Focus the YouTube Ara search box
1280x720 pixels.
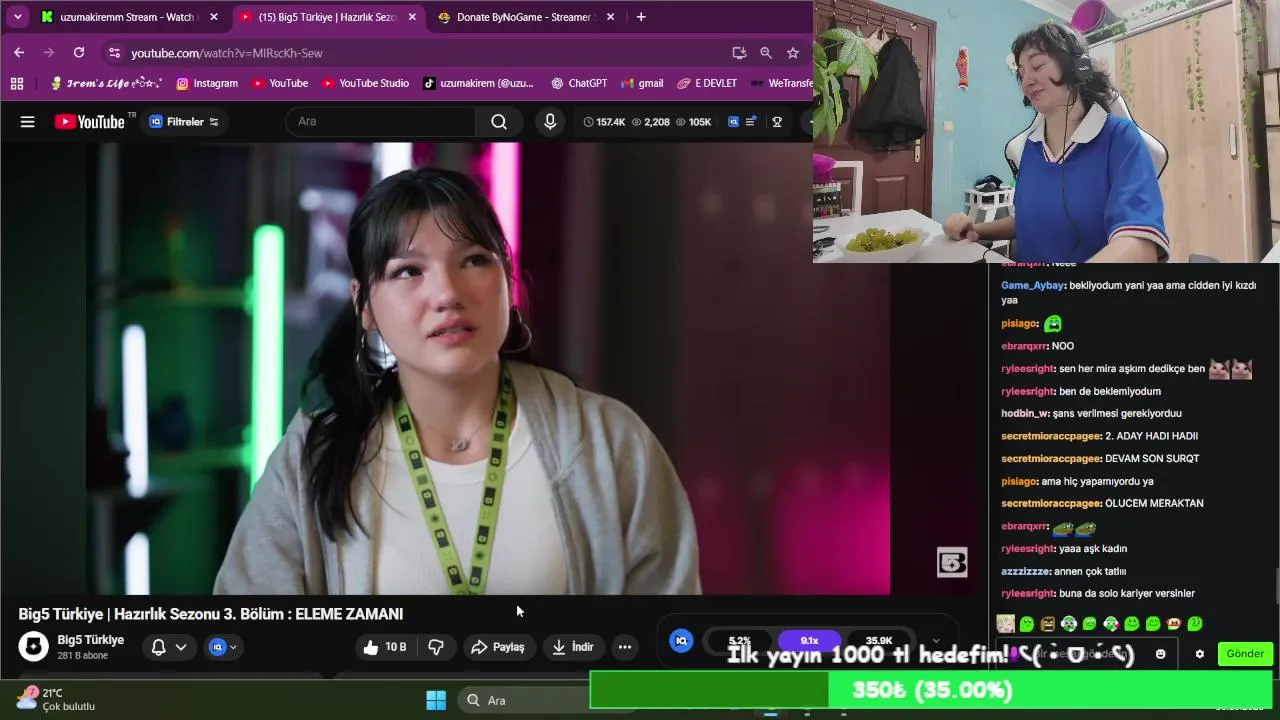381,121
